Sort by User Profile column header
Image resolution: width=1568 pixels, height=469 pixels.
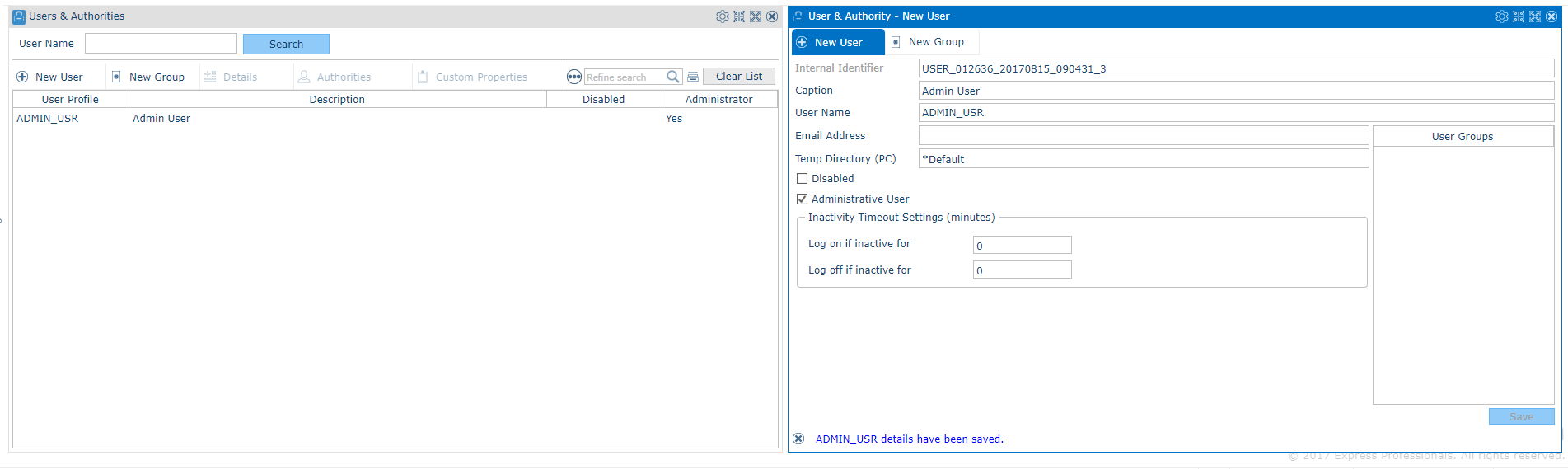[71, 99]
